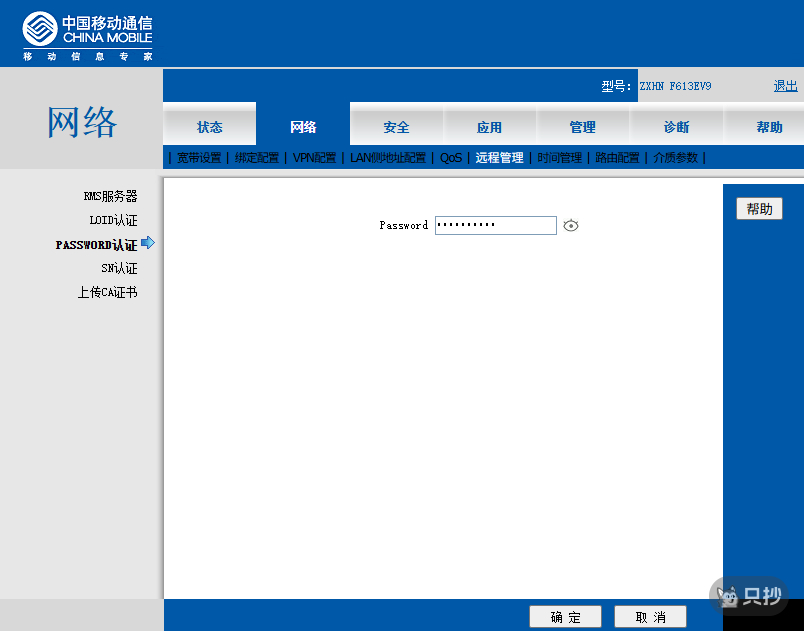Open 上传CA证书 in the sidebar
Viewport: 804px width, 631px height.
pos(107,292)
